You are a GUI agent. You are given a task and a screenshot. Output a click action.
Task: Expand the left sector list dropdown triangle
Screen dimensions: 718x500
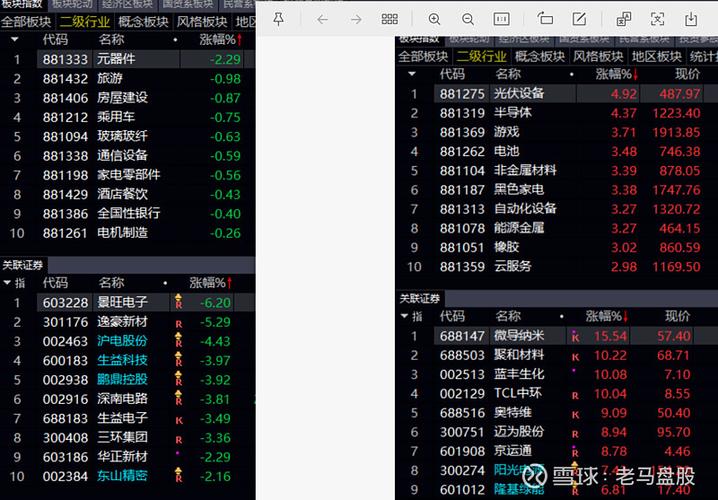[x=15, y=40]
